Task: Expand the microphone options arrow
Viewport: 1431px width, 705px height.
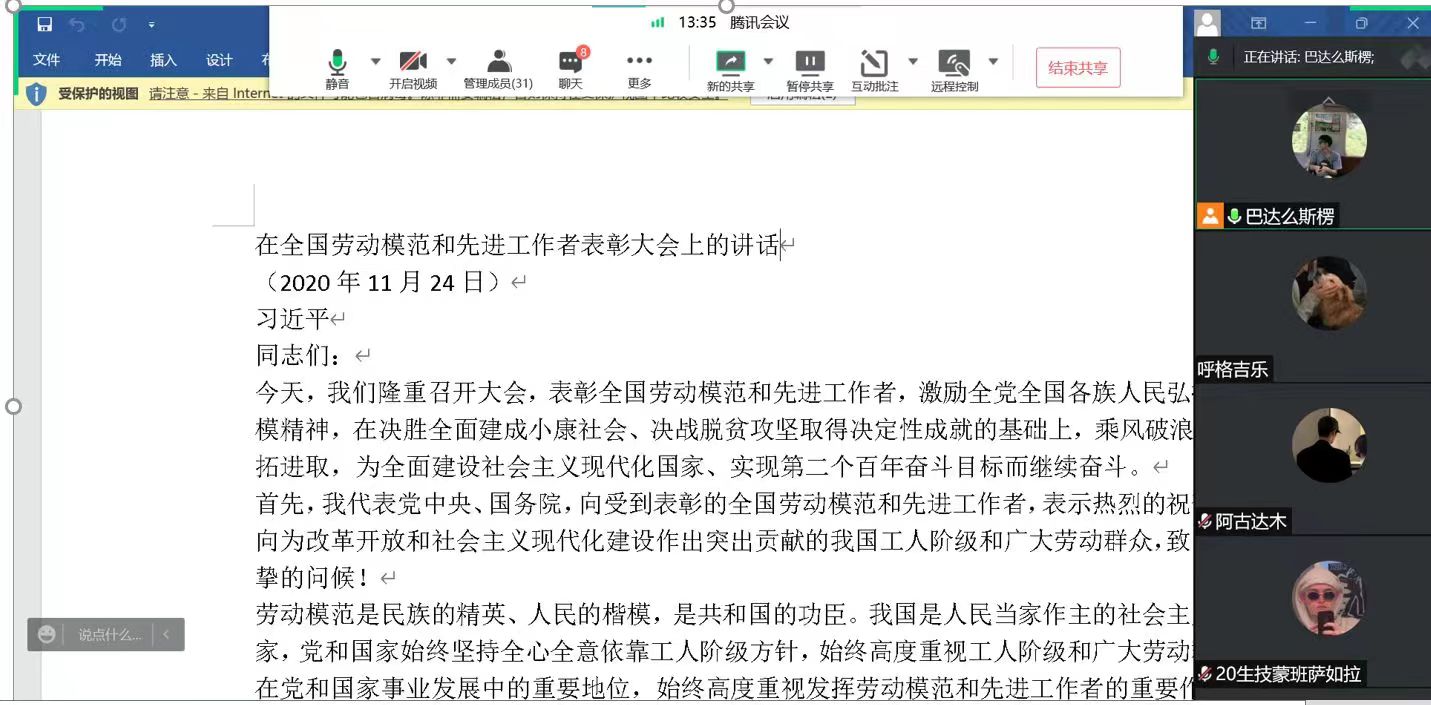Action: coord(376,61)
